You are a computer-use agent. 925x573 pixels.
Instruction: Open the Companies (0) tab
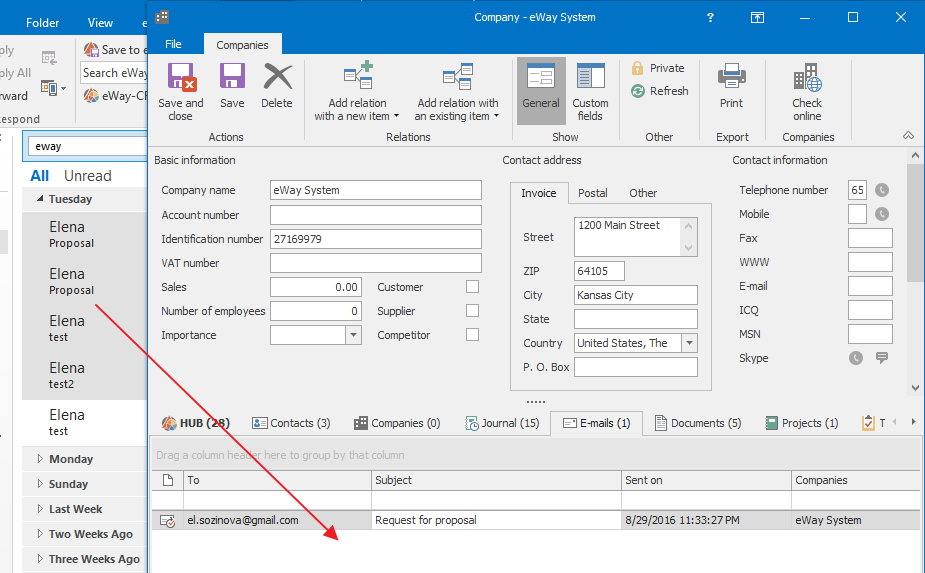point(397,423)
